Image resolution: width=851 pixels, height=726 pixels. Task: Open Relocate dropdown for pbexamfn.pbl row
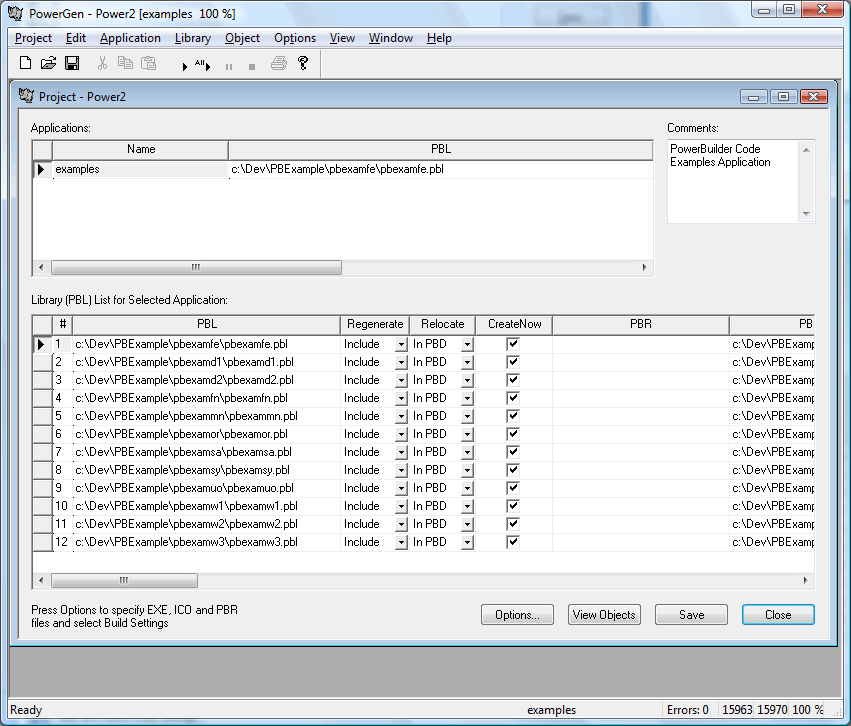tap(467, 398)
